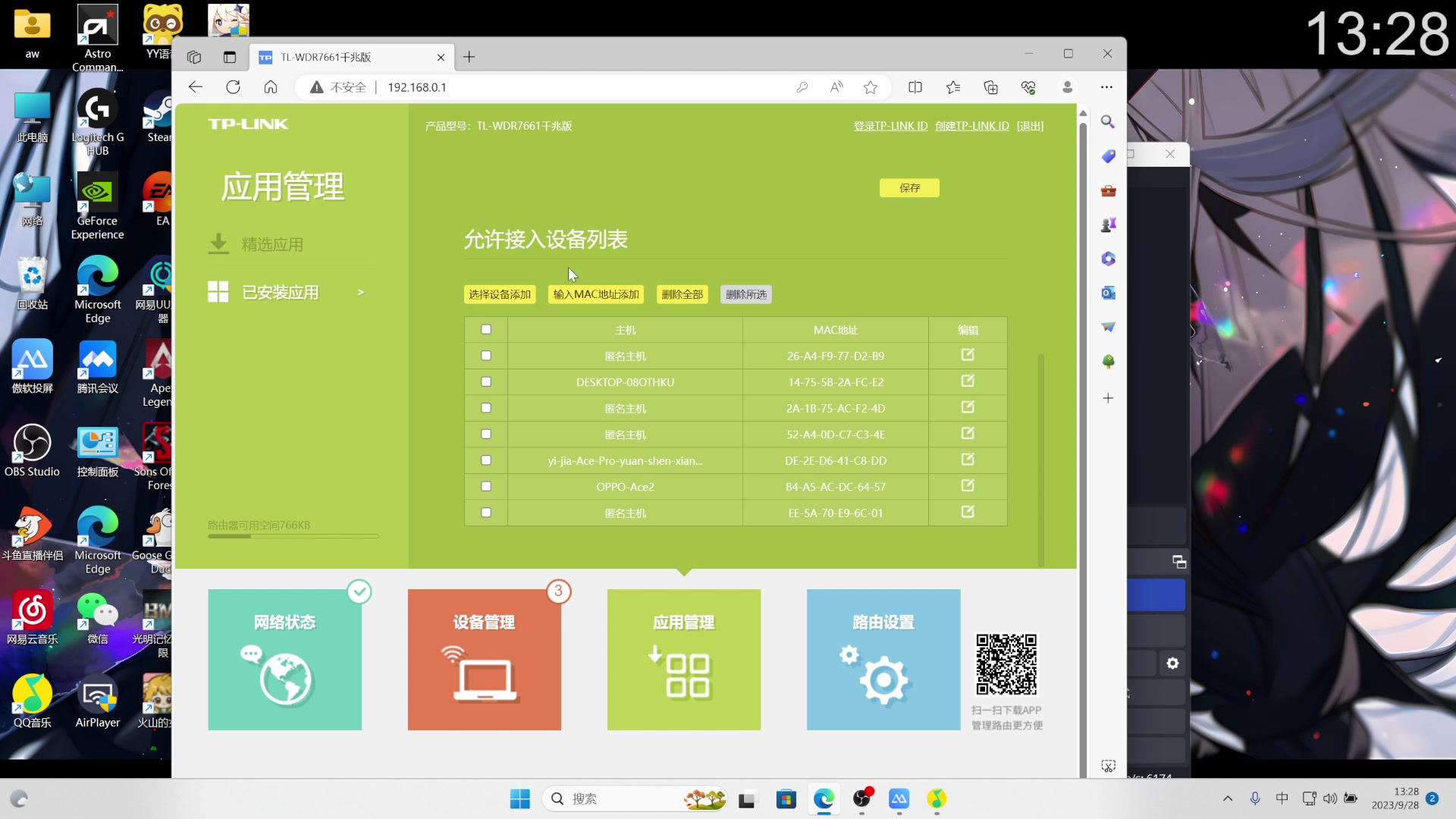Click browser refresh icon
Viewport: 1456px width, 819px height.
pyautogui.click(x=233, y=87)
